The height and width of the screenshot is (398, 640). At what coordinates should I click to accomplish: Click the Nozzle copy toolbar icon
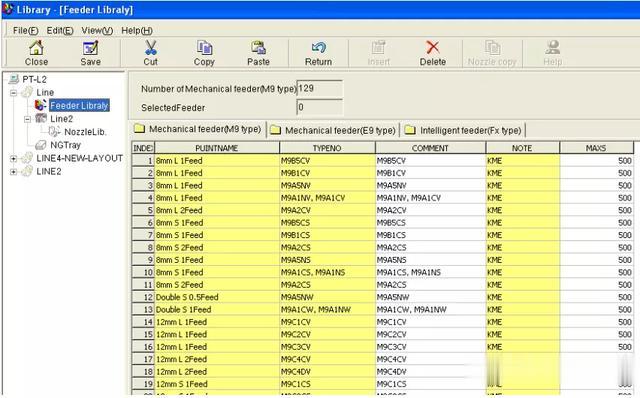(x=492, y=48)
